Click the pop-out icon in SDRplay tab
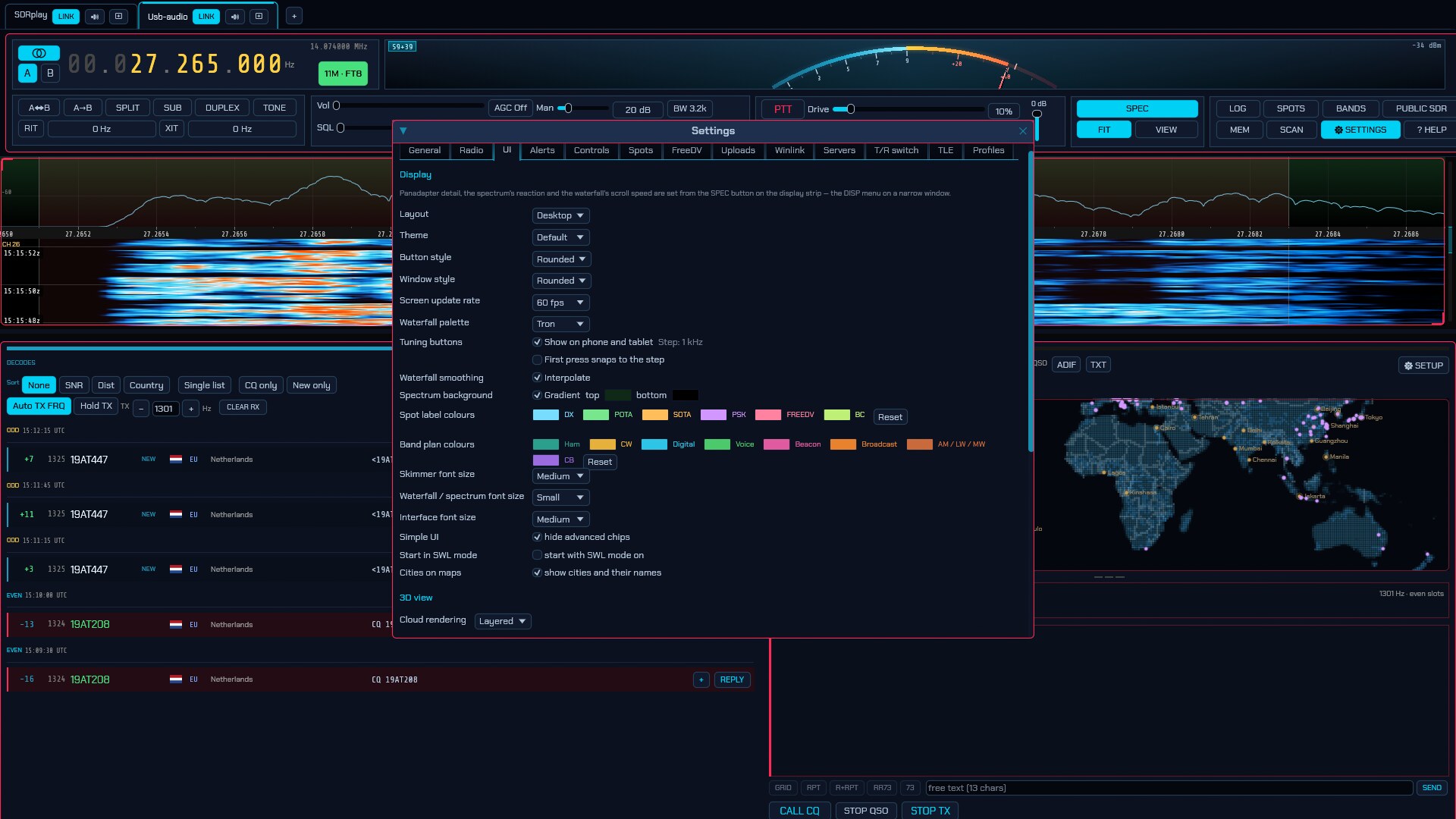The width and height of the screenshot is (1456, 819). click(118, 16)
